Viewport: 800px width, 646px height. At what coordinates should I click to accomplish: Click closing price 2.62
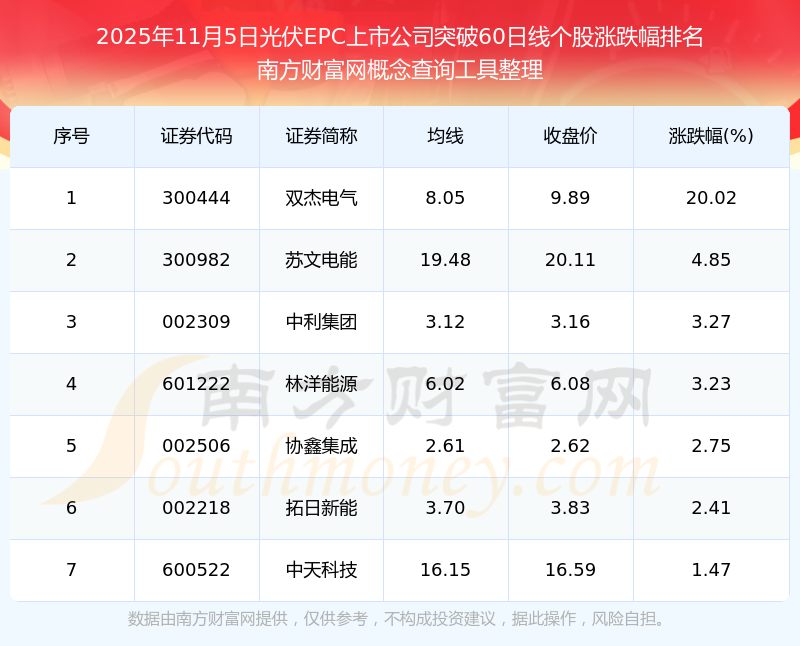coord(570,446)
